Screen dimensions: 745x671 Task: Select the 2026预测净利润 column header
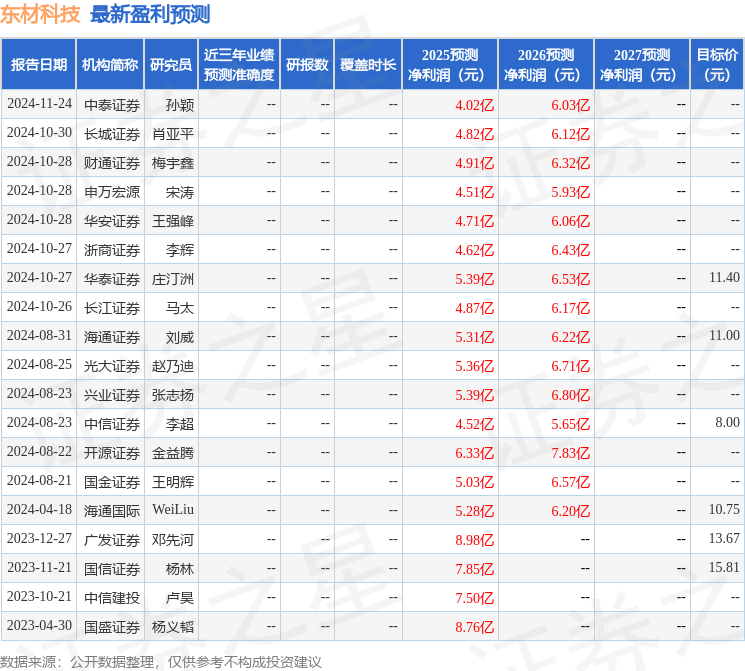point(546,65)
